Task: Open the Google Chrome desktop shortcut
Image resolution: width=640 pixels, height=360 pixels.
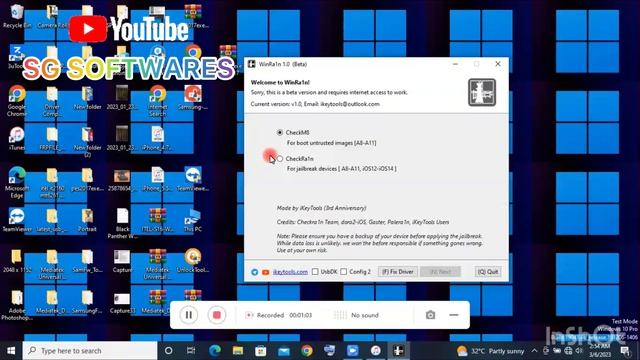Action: pos(17,101)
